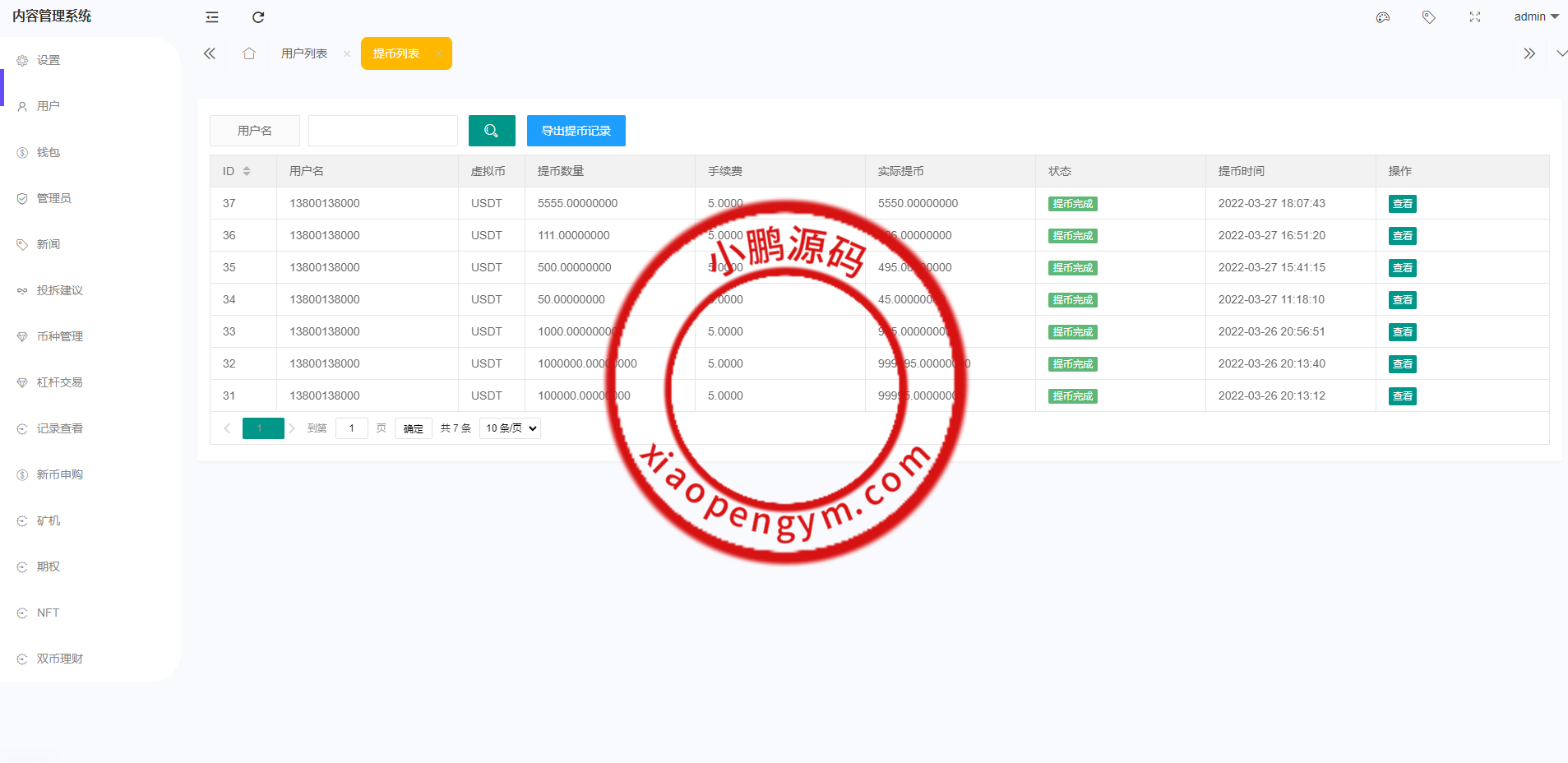Sort the table by ID column
This screenshot has width=1568, height=763.
click(247, 171)
